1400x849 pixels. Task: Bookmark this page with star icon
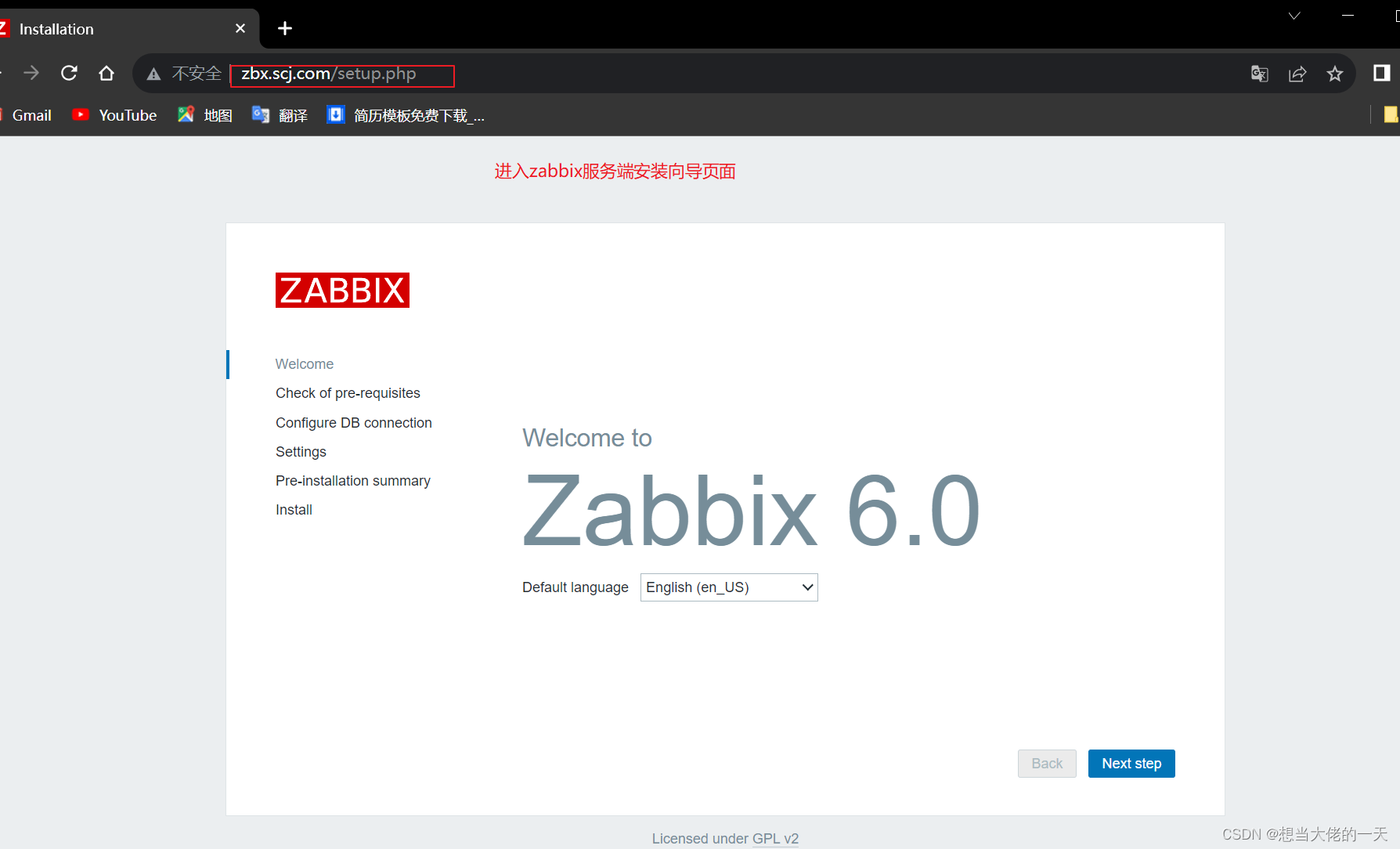pyautogui.click(x=1335, y=74)
